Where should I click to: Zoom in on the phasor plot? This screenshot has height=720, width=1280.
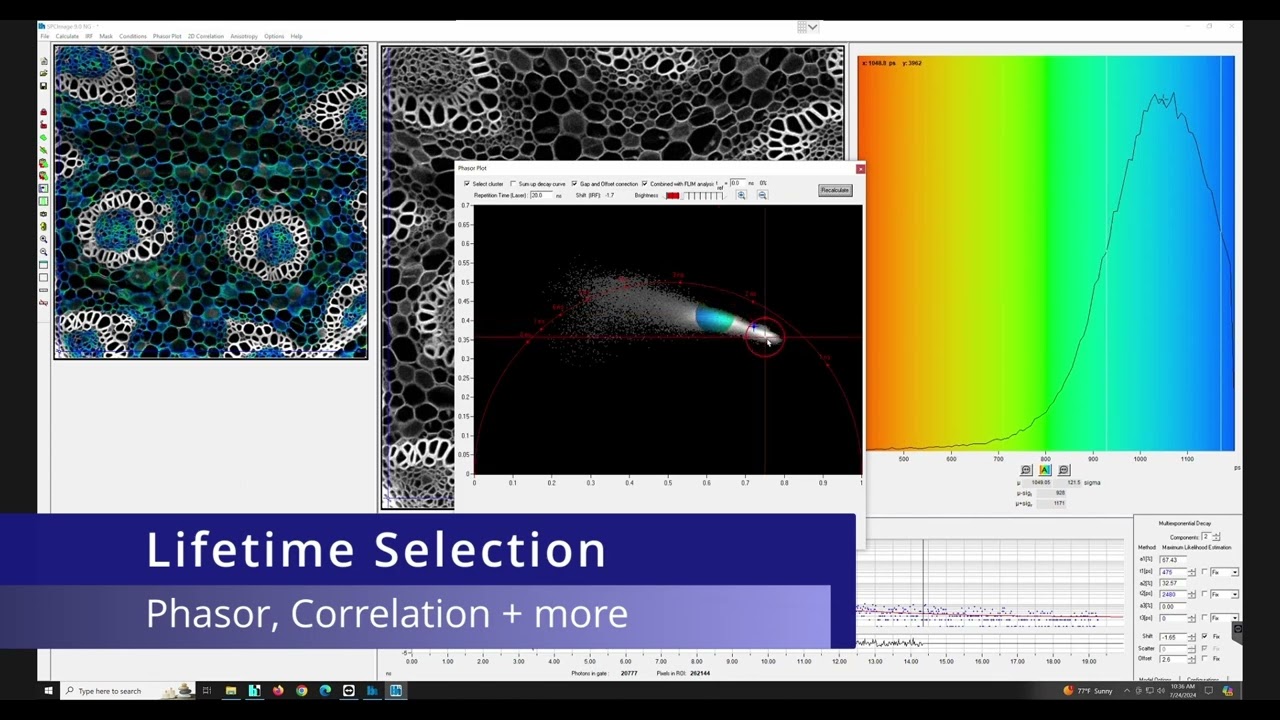pyautogui.click(x=741, y=195)
